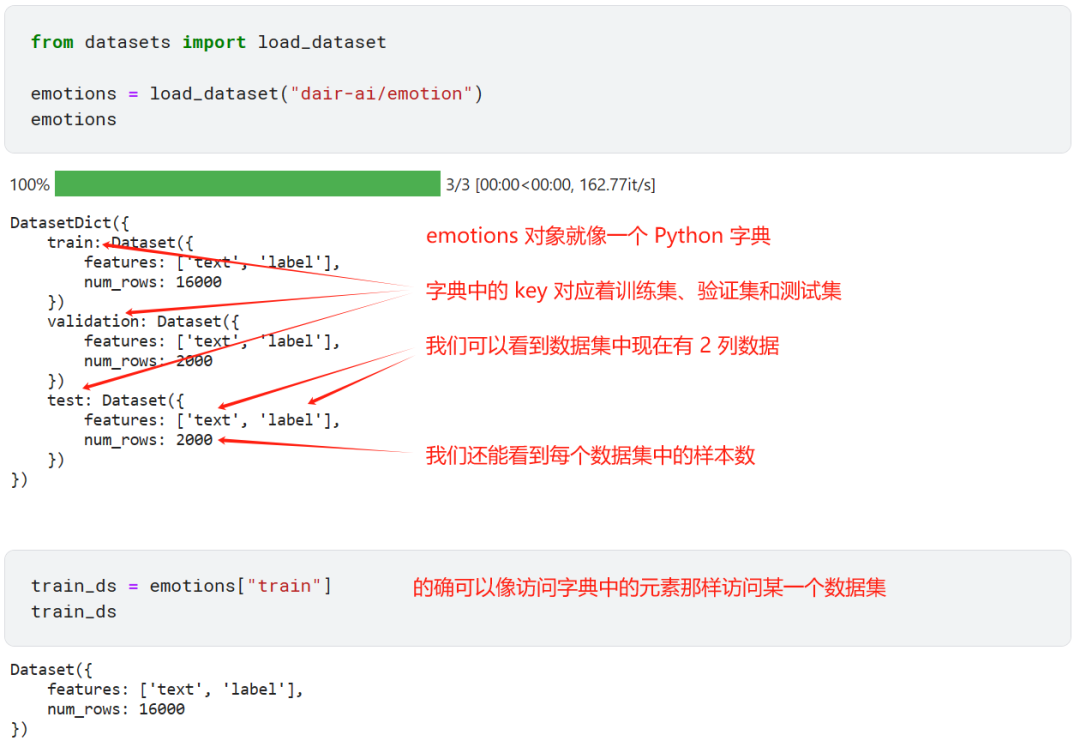Click the annotation mentioning 2 列数据
The height and width of the screenshot is (747, 1080).
point(603,345)
